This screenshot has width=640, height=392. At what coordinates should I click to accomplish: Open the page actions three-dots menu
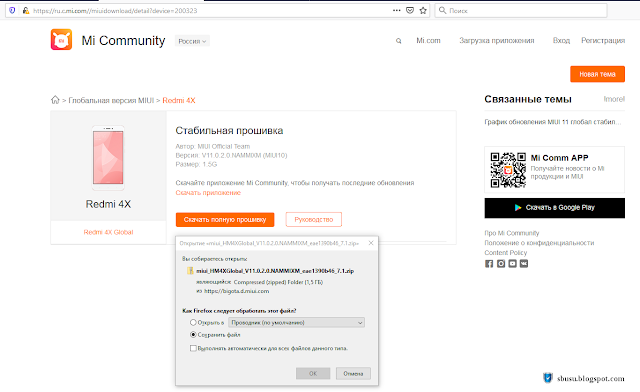tap(396, 10)
